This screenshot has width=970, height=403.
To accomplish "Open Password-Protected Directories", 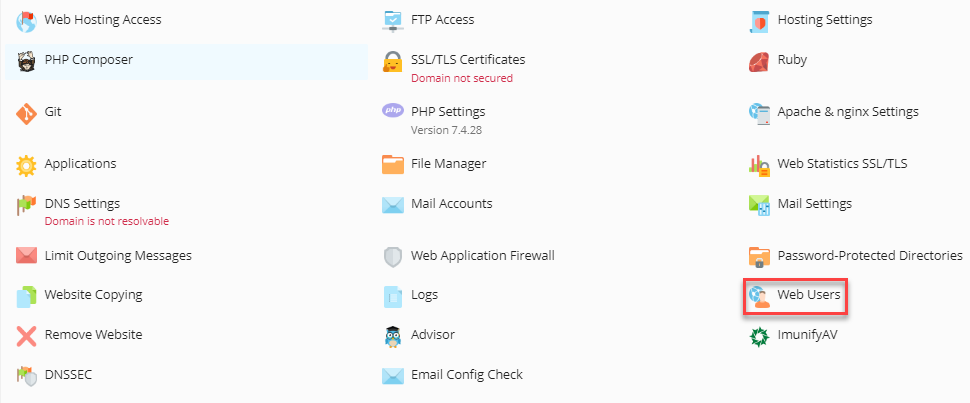I will coord(870,255).
